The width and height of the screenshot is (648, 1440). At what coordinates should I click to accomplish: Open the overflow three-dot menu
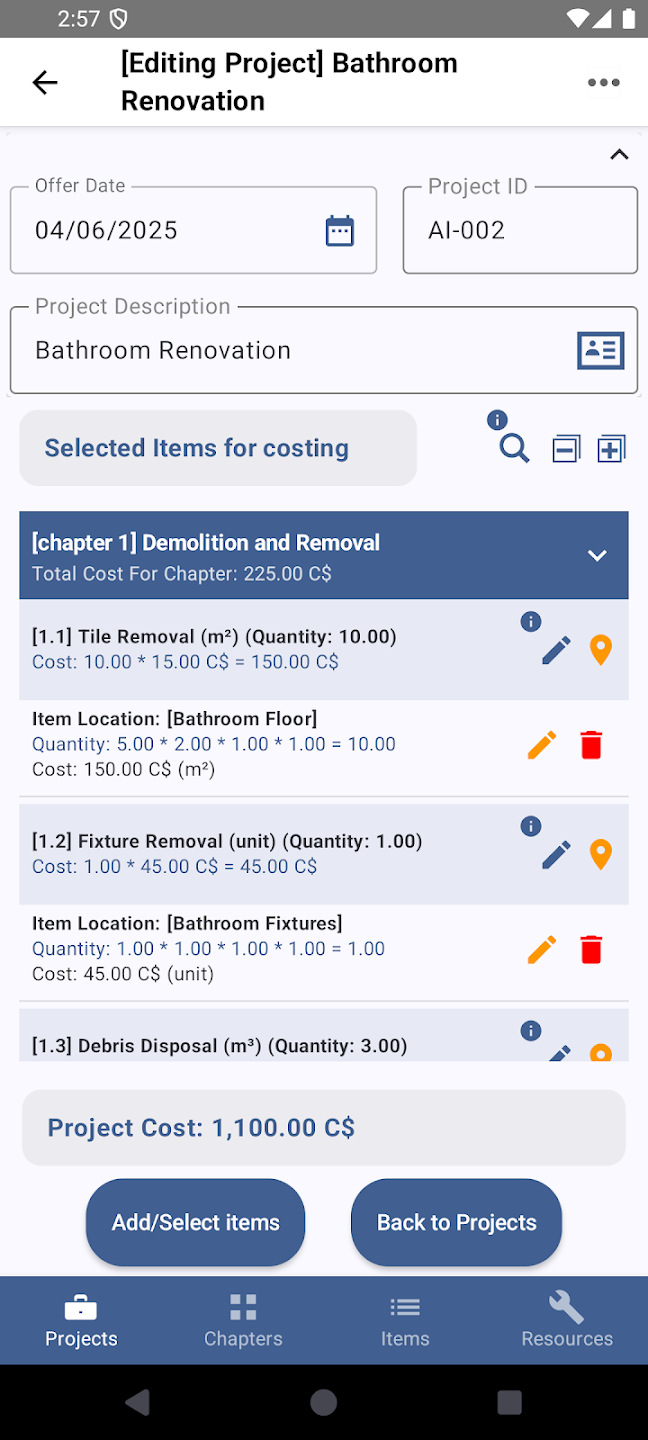[x=603, y=82]
